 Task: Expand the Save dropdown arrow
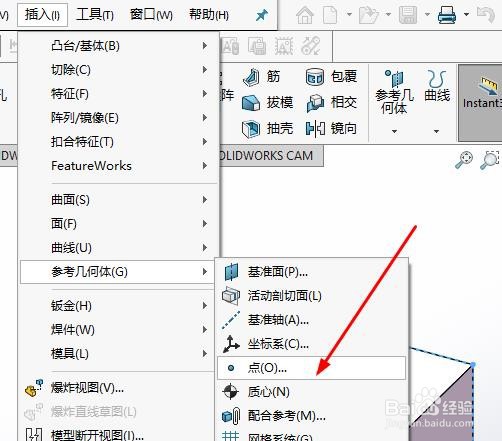pos(427,14)
